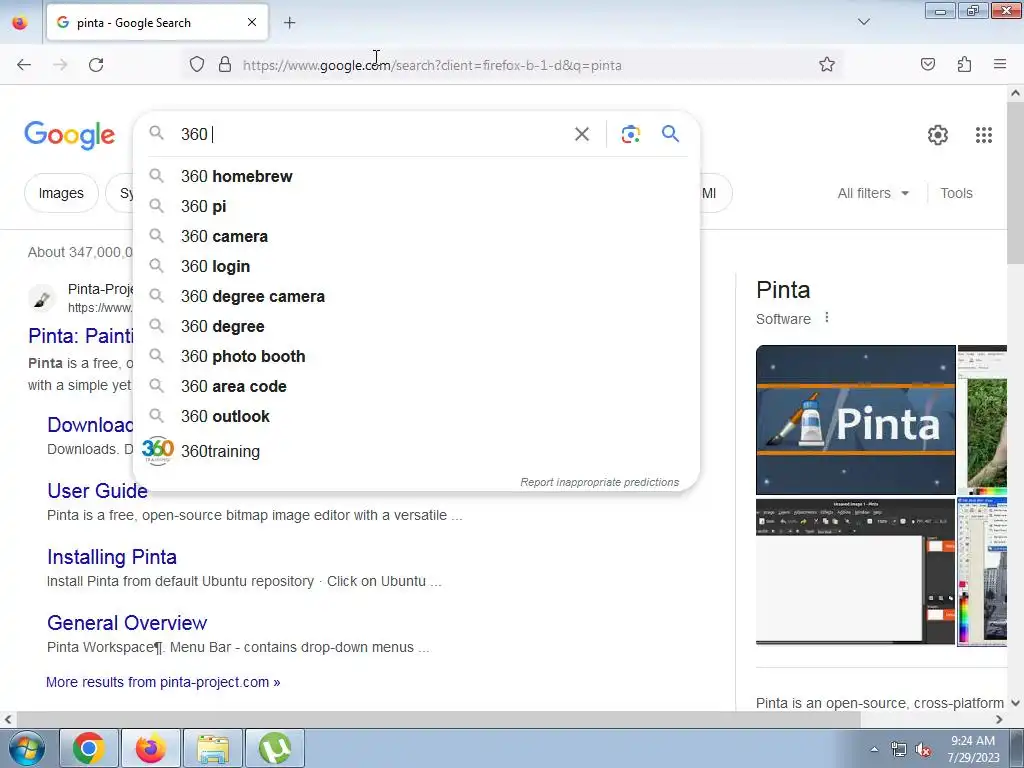Click the browser Back arrow
Viewport: 1024px width, 768px height.
click(x=24, y=65)
